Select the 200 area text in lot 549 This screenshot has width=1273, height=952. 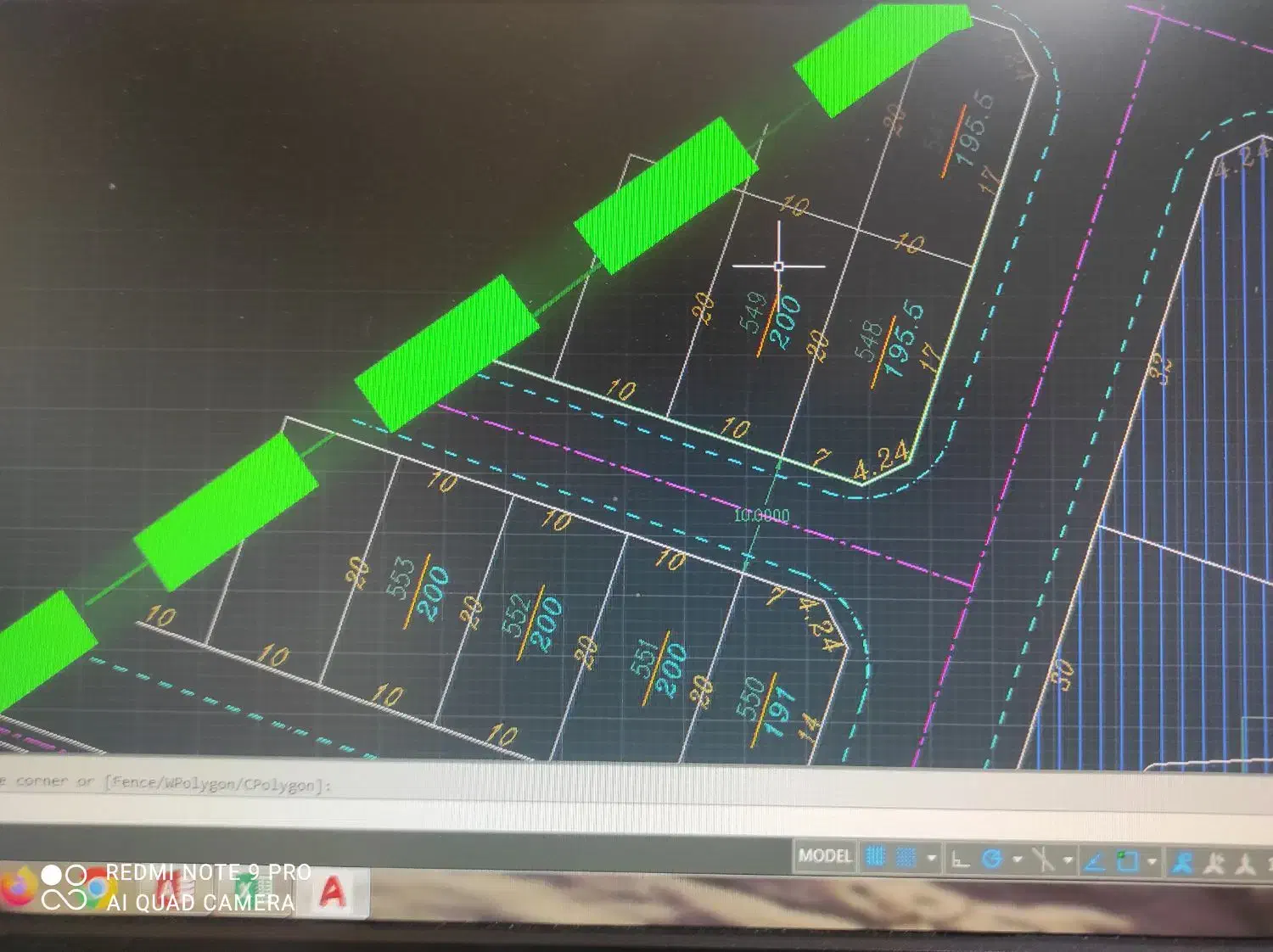coord(785,322)
